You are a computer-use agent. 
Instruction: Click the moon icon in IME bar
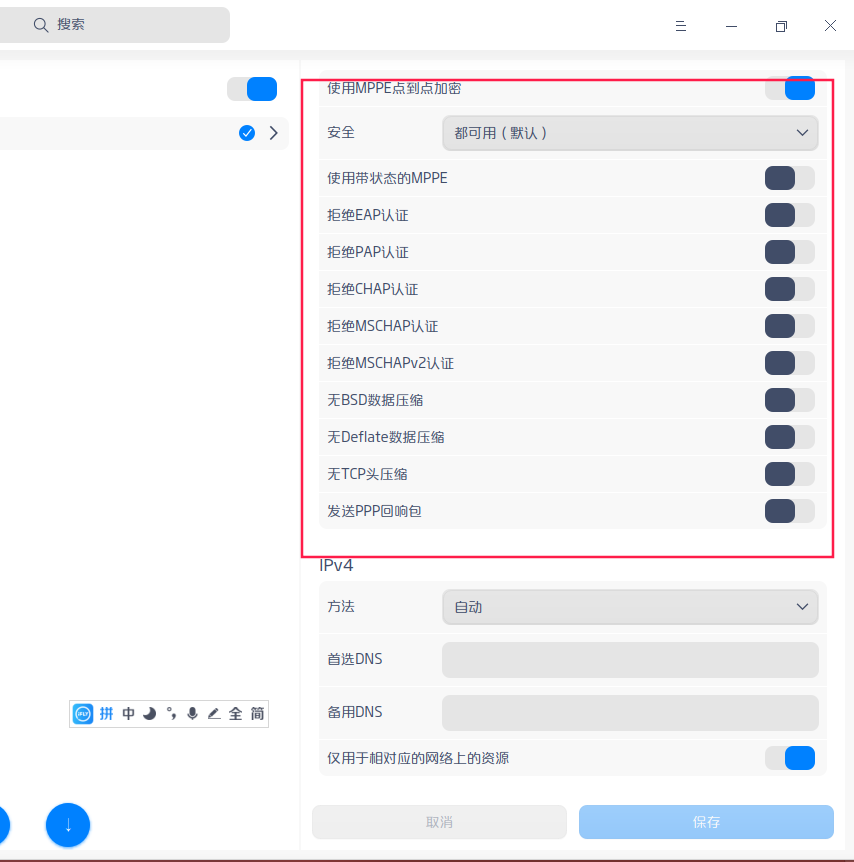coord(150,714)
